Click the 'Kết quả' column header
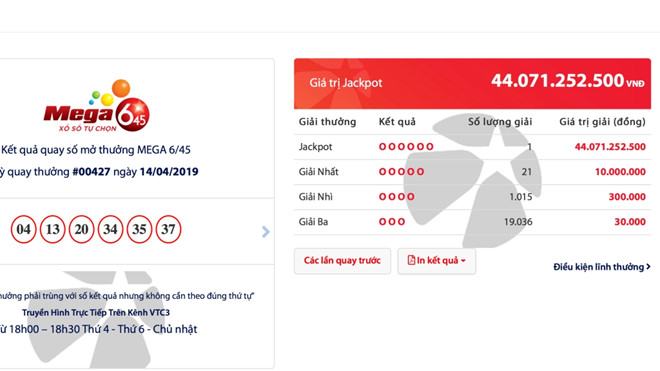 (397, 122)
